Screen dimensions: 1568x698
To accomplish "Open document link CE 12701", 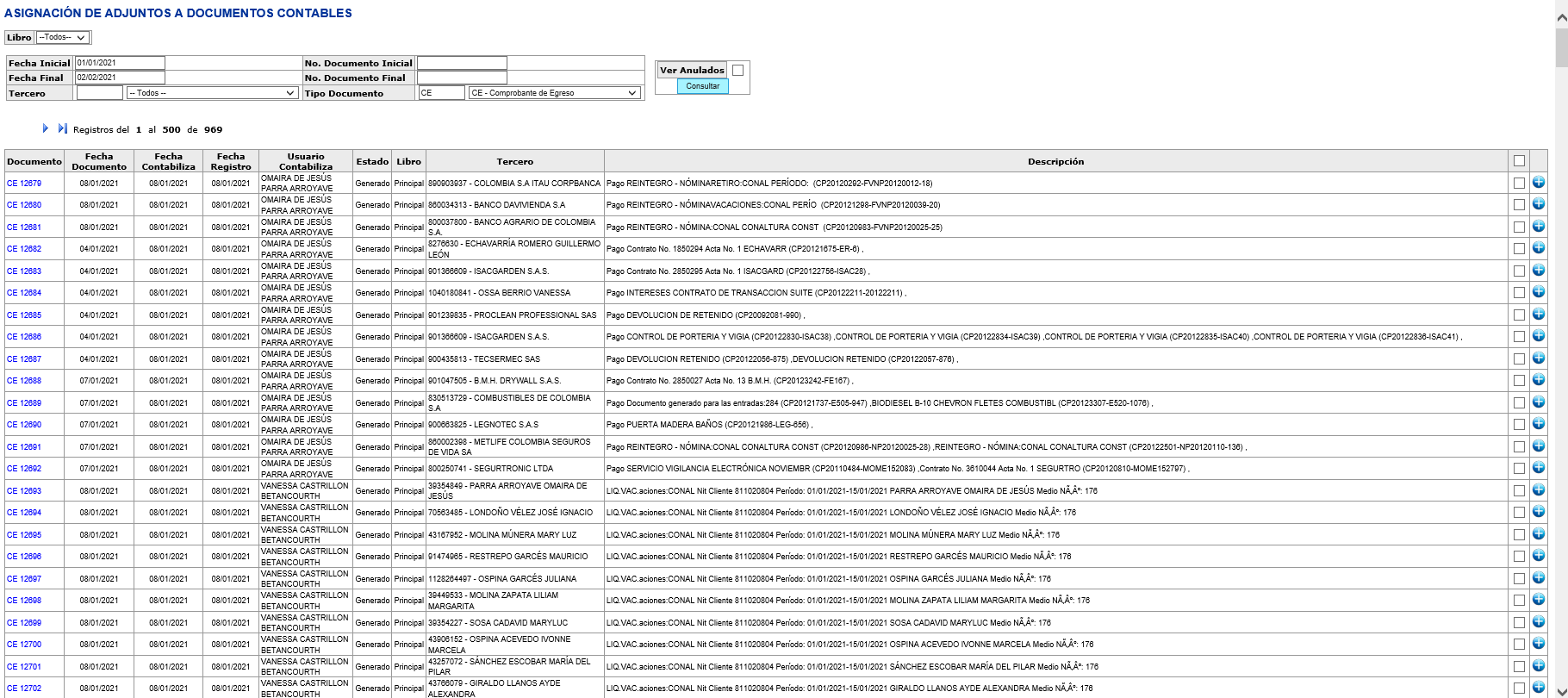I will [24, 667].
